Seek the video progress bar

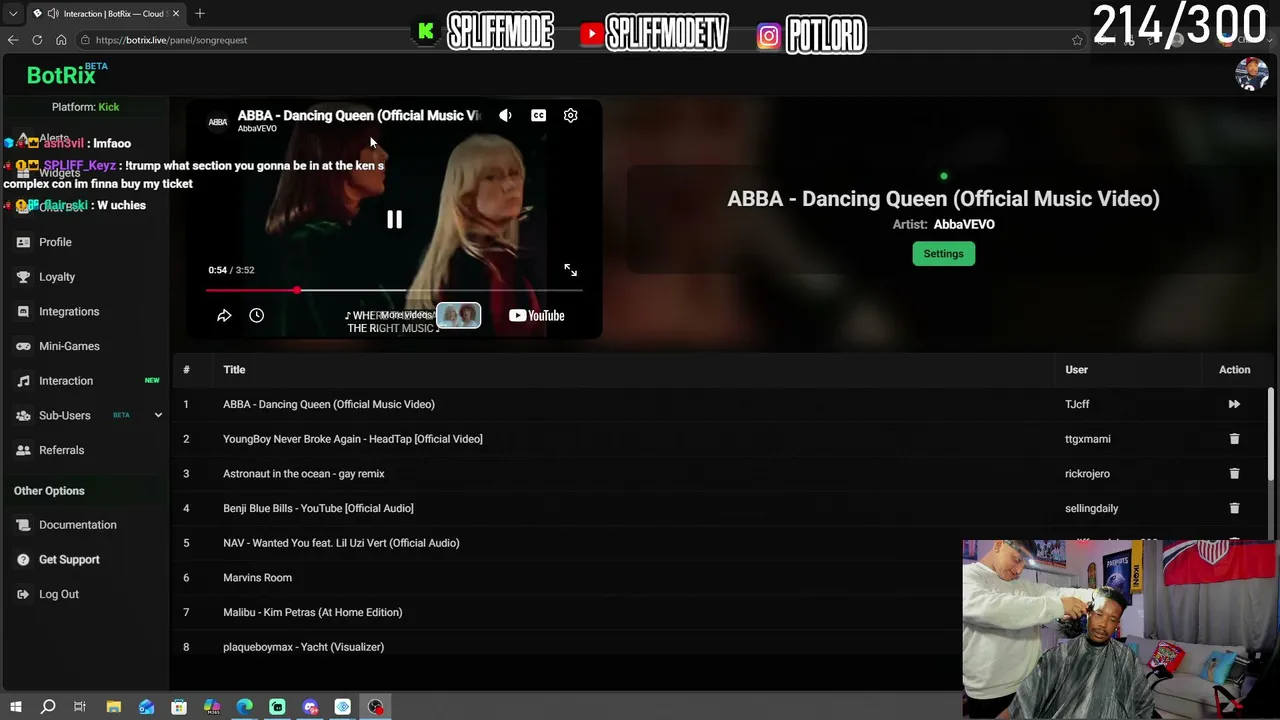tap(394, 290)
